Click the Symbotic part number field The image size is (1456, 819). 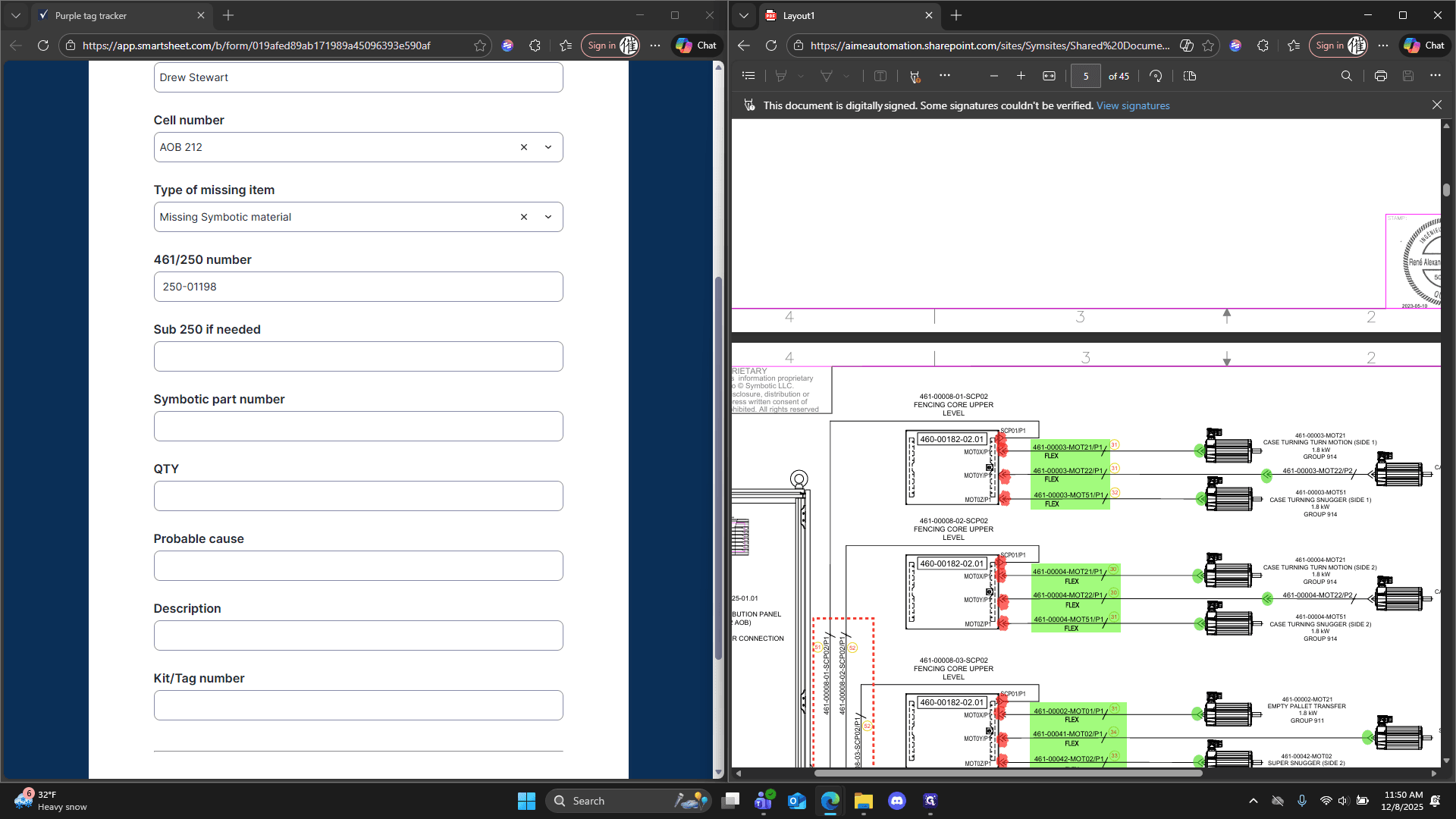(358, 426)
